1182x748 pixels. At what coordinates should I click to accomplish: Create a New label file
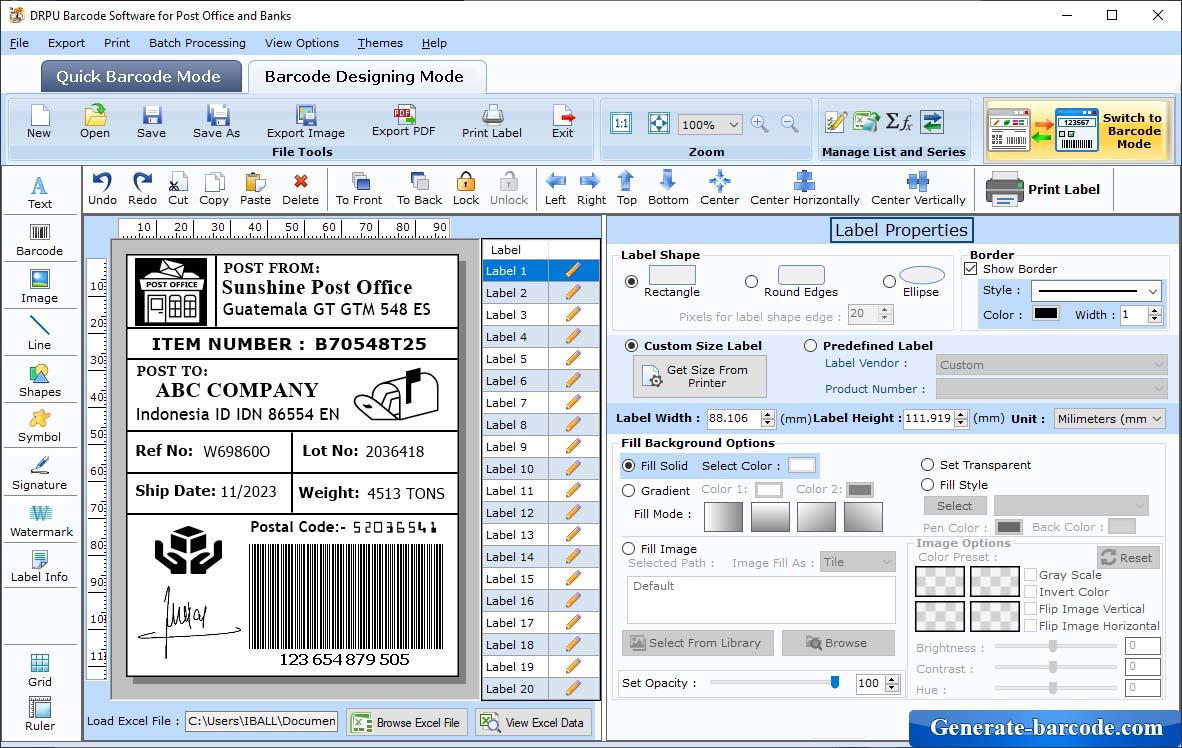click(x=39, y=121)
